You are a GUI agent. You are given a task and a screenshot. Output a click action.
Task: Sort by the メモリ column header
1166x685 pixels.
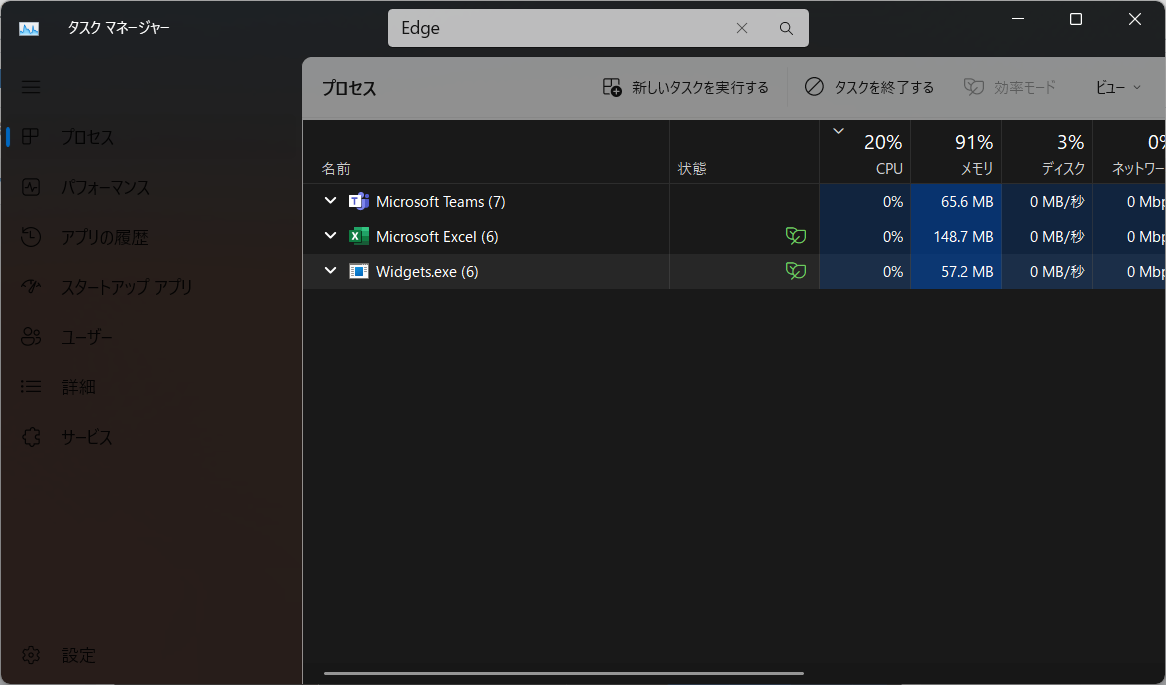pos(956,152)
